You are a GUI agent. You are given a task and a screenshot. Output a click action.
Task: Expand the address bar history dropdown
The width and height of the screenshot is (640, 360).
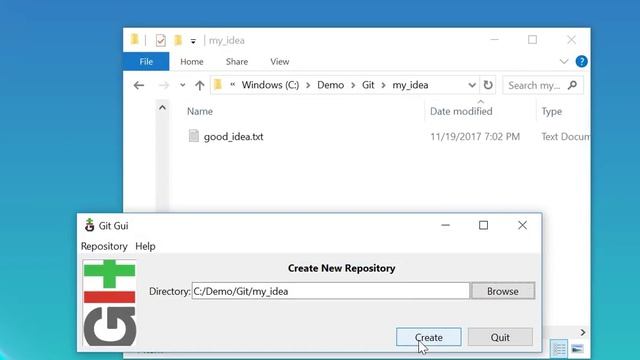[x=472, y=85]
